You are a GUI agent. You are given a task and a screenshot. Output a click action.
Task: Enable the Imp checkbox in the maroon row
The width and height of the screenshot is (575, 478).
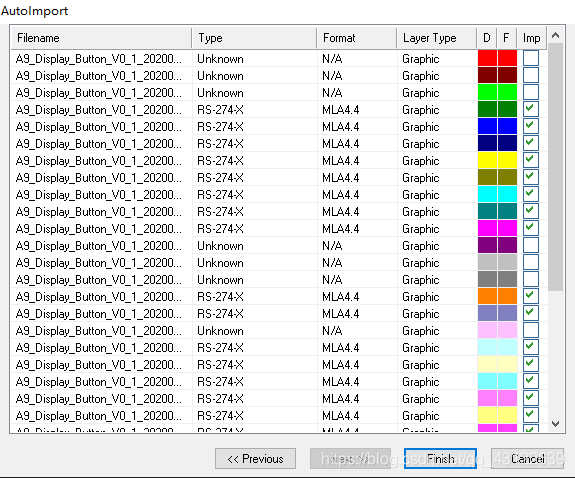pos(531,75)
